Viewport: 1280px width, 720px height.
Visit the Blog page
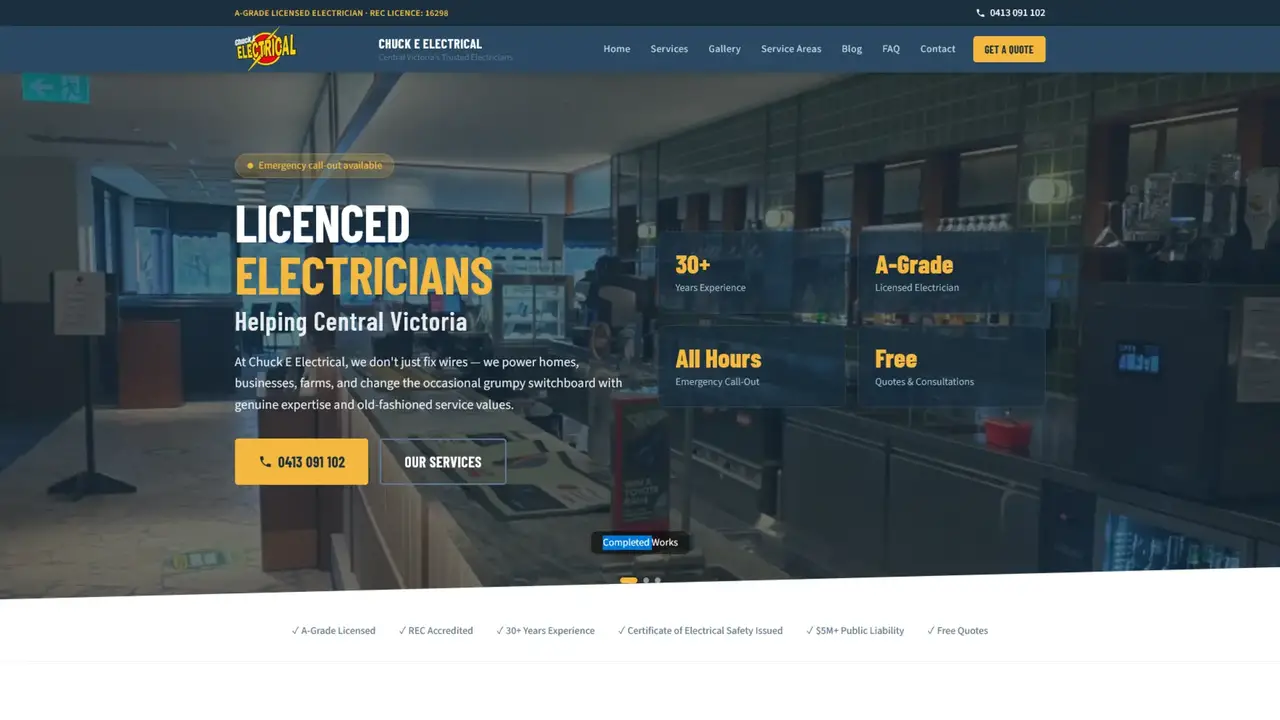(852, 49)
